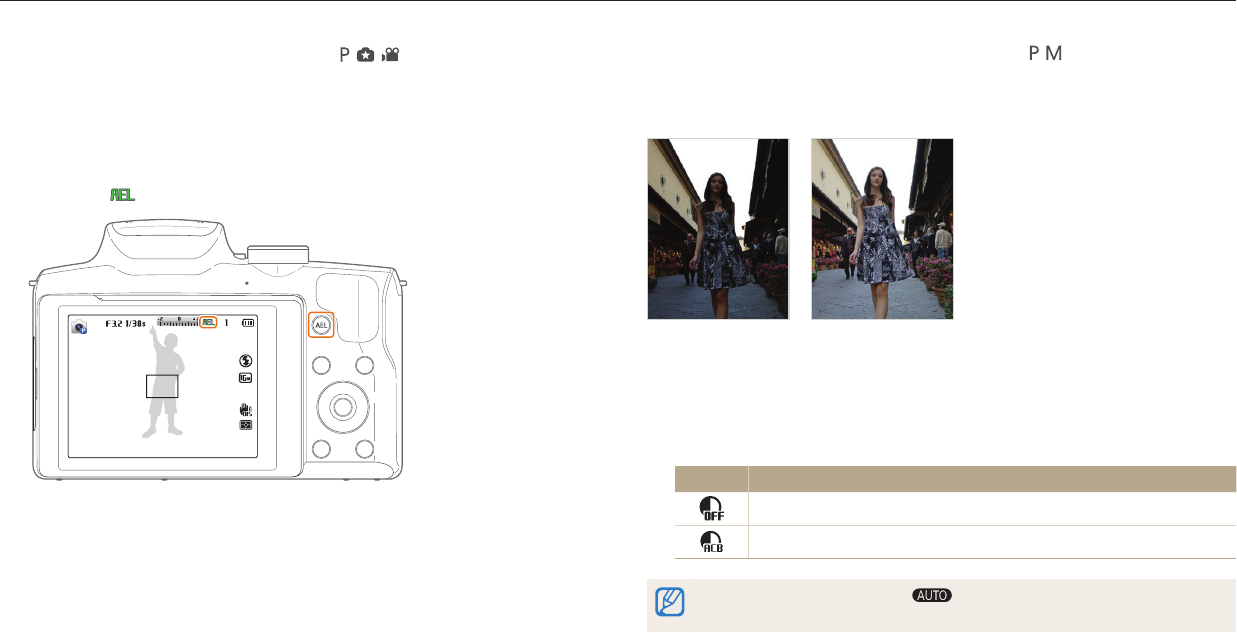Image resolution: width=1237 pixels, height=633 pixels.
Task: Select the ACB on option icon
Action: [712, 541]
